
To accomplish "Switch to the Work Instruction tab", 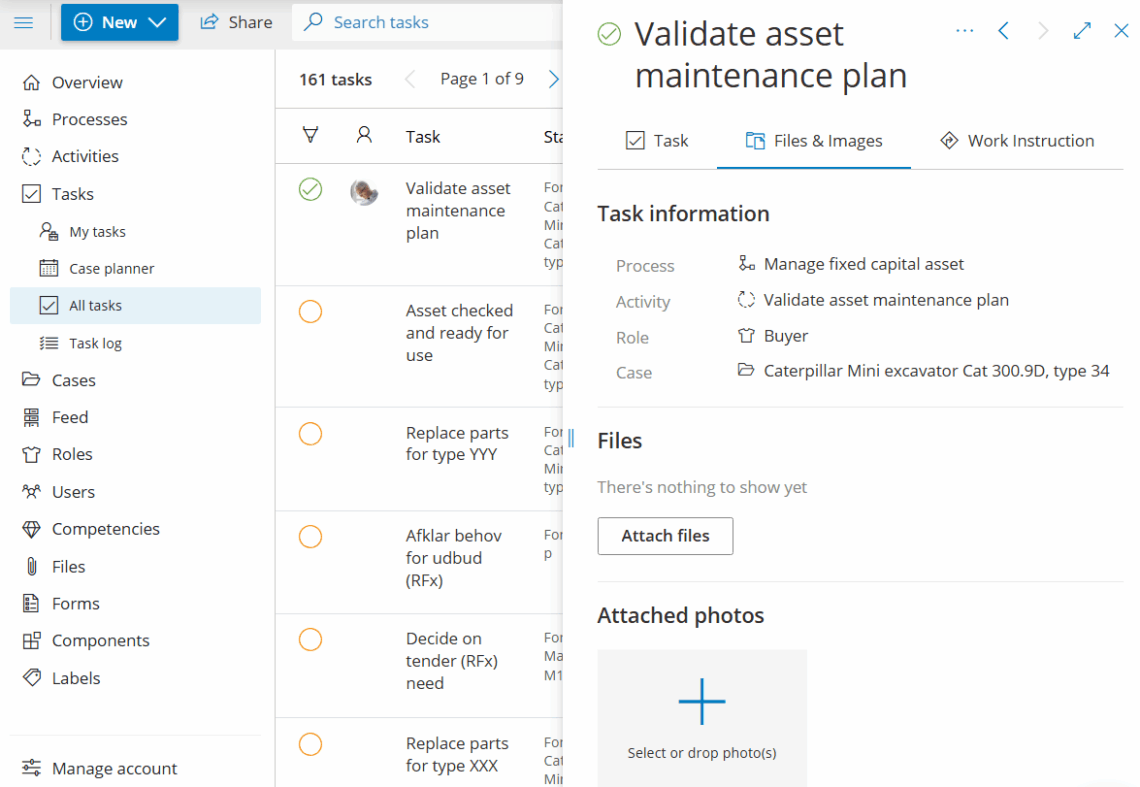I will click(x=1017, y=141).
